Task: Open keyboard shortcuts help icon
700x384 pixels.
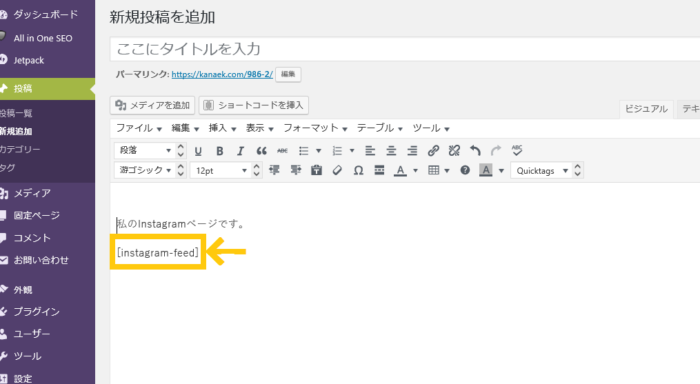Action: pos(465,170)
